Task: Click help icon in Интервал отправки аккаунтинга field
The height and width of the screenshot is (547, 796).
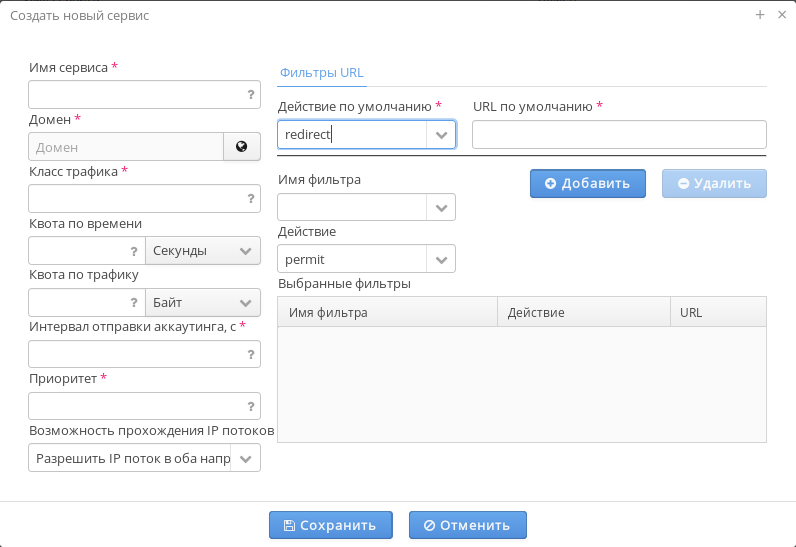Action: [251, 354]
